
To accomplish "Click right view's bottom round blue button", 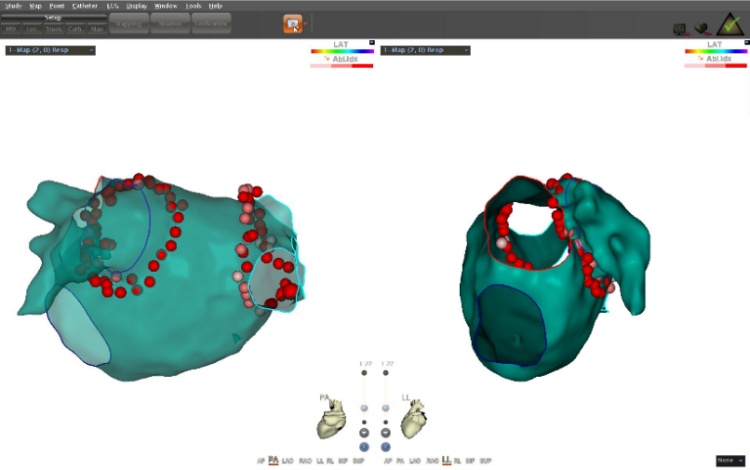I will coord(385,447).
